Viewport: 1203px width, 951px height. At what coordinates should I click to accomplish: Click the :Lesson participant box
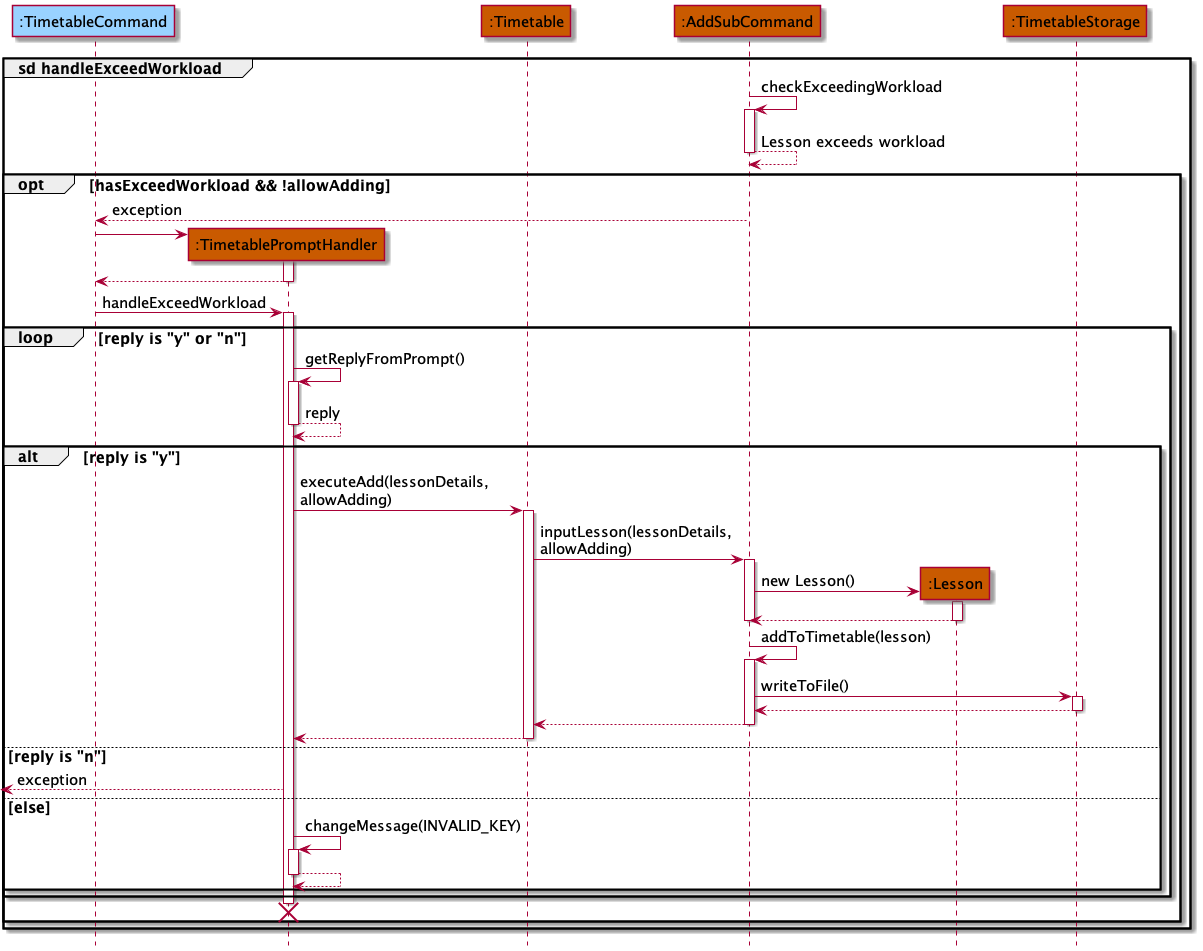coord(954,583)
